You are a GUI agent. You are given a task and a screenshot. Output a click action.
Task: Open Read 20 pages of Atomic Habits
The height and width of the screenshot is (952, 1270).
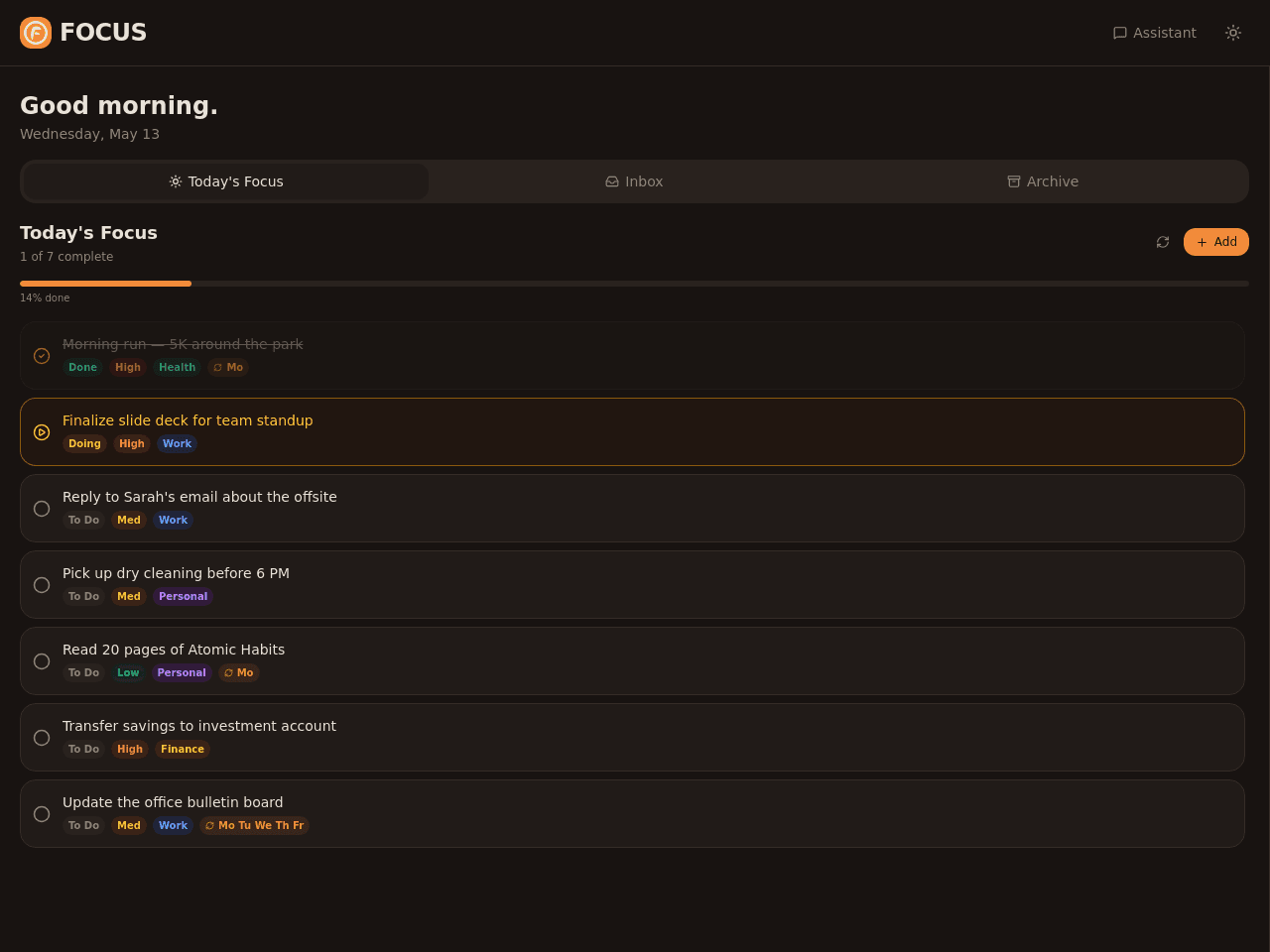(x=174, y=650)
